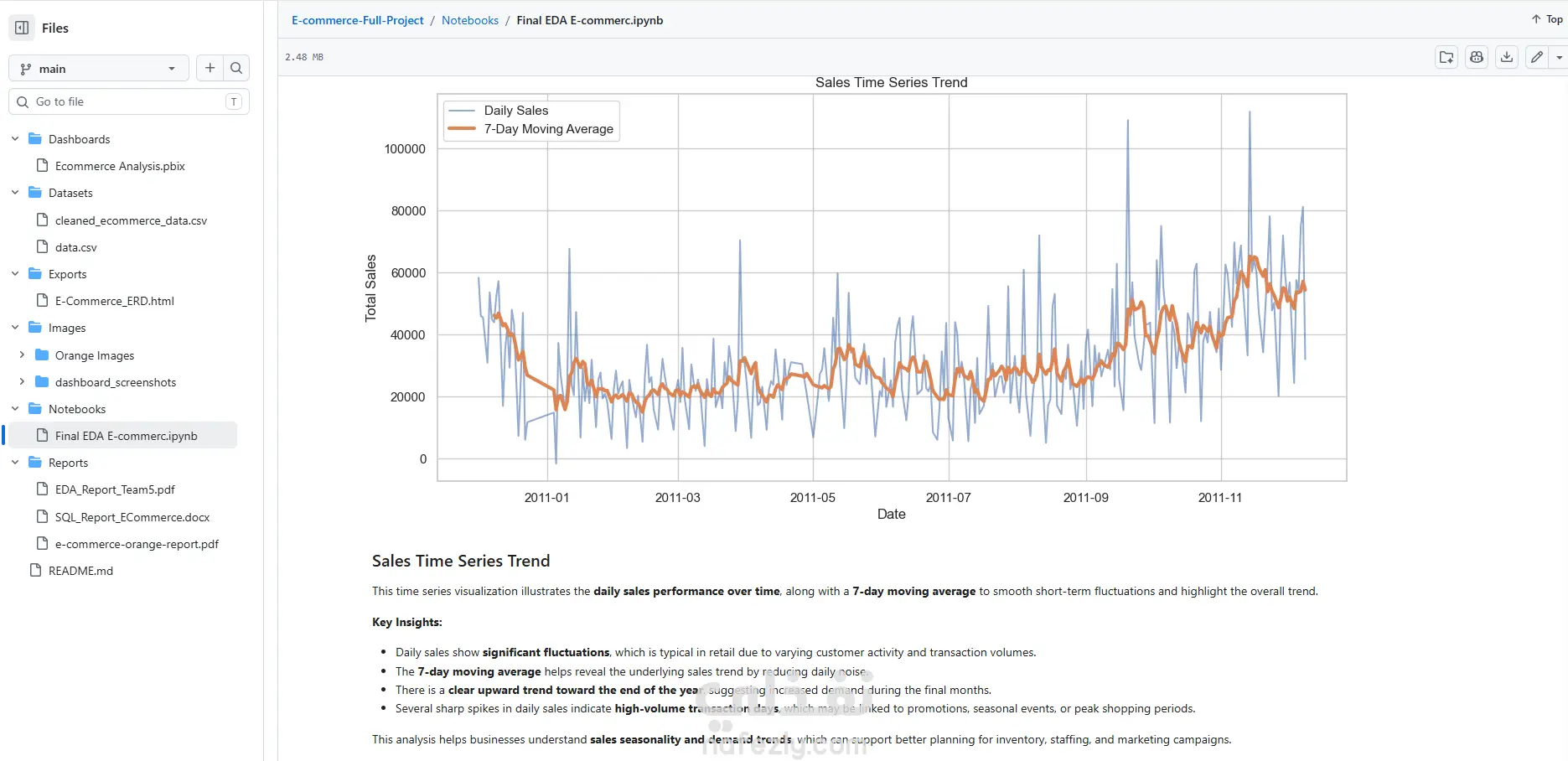Edit the file with the pencil icon
Screen dimensions: 1568x761
click(1536, 57)
